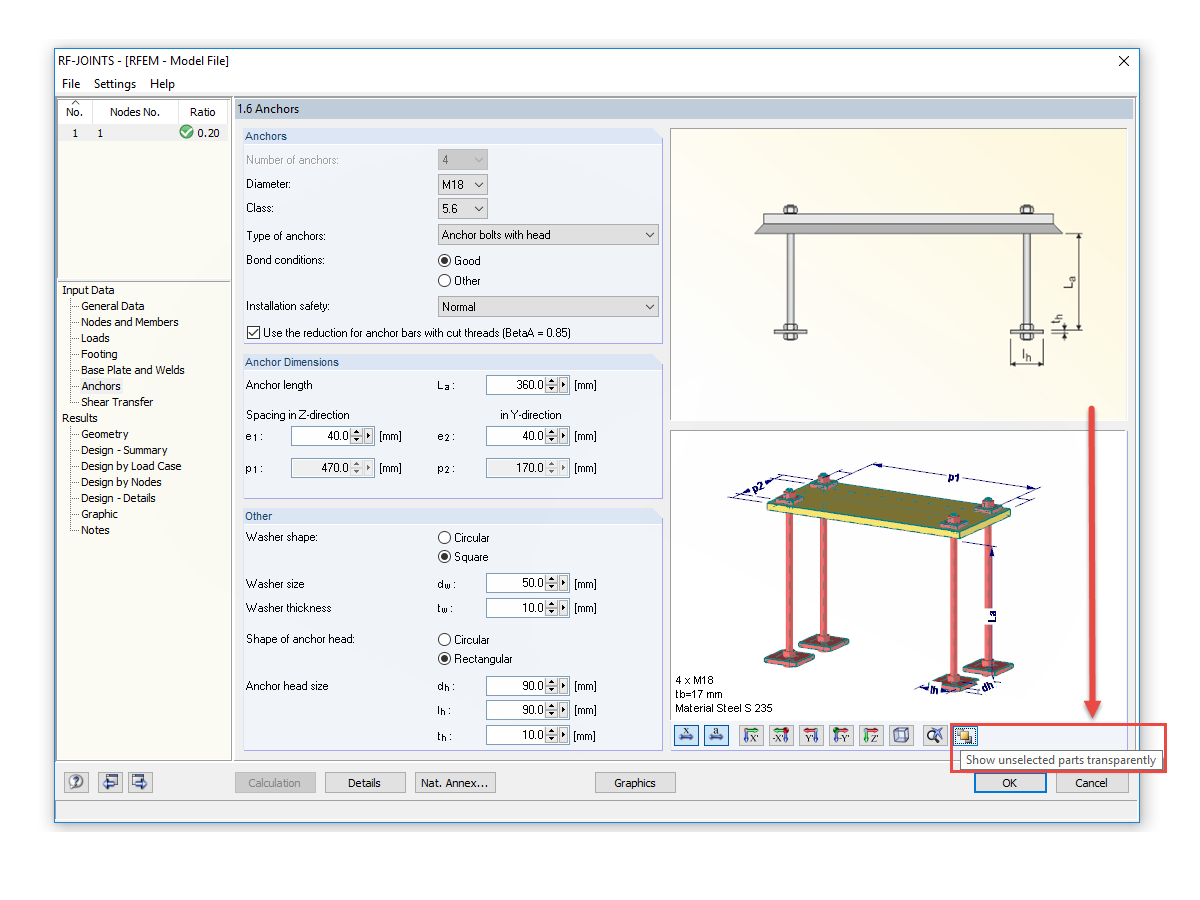Set view in X' direction
The height and width of the screenshot is (900, 1200).
pyautogui.click(x=751, y=736)
